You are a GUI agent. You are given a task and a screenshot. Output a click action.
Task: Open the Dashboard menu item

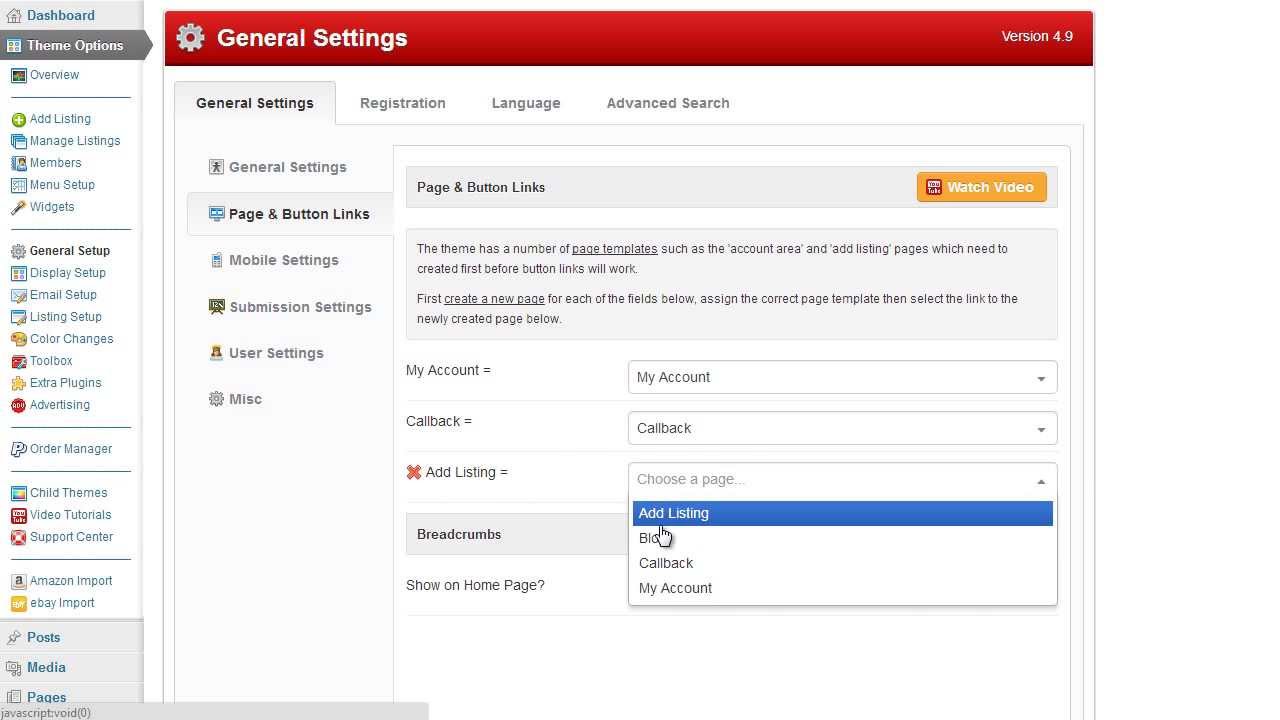click(60, 15)
